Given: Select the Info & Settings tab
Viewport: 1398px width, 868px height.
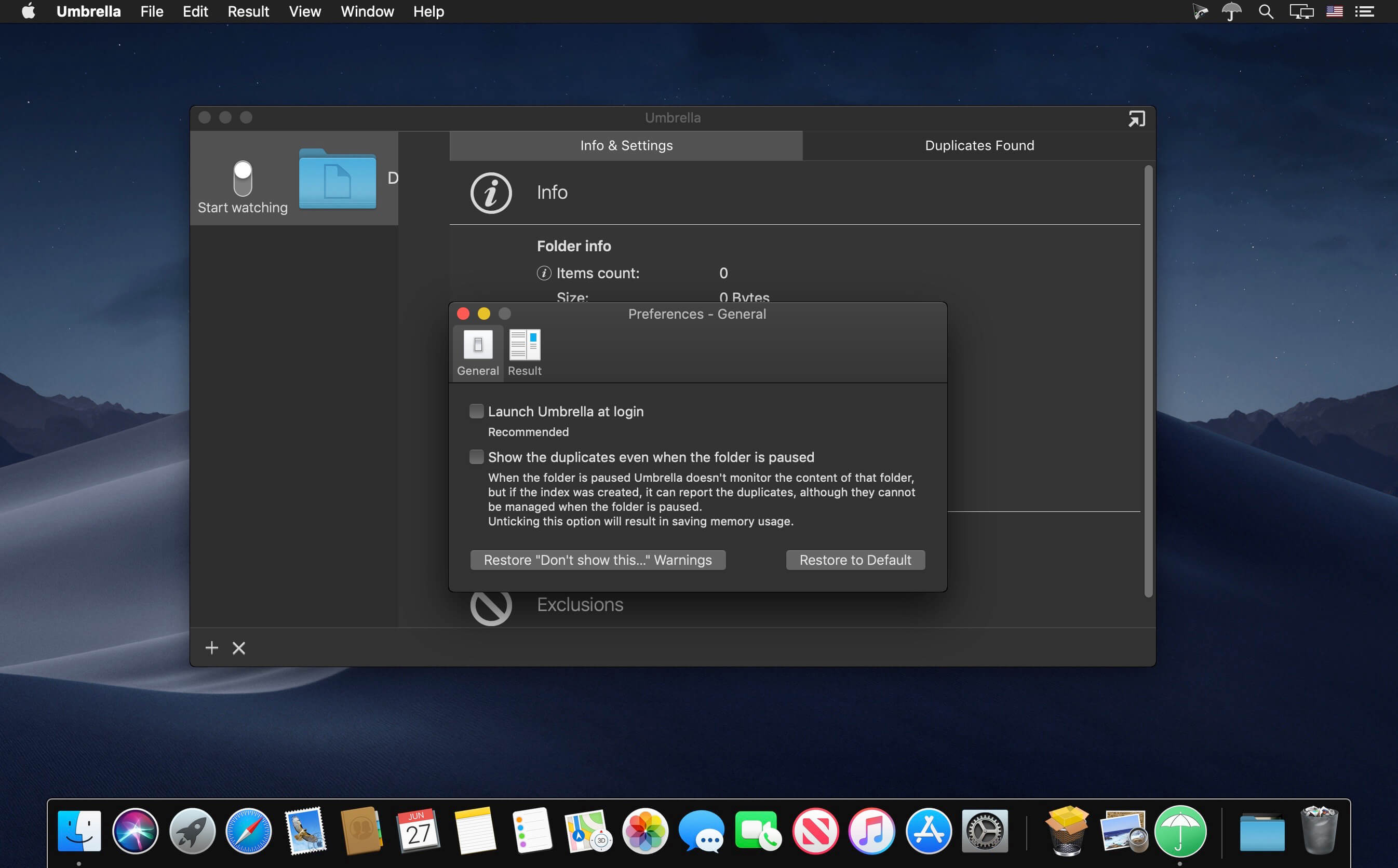Looking at the screenshot, I should click(626, 145).
